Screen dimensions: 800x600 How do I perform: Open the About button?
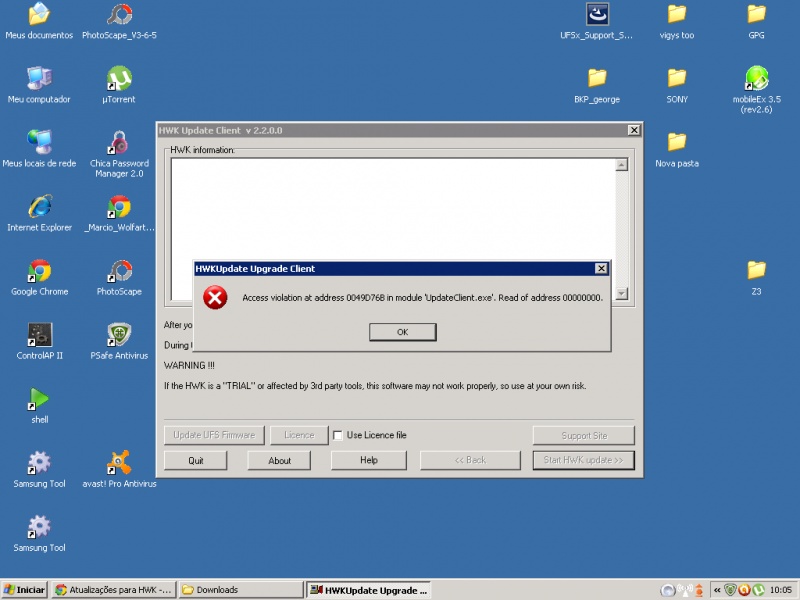279,460
